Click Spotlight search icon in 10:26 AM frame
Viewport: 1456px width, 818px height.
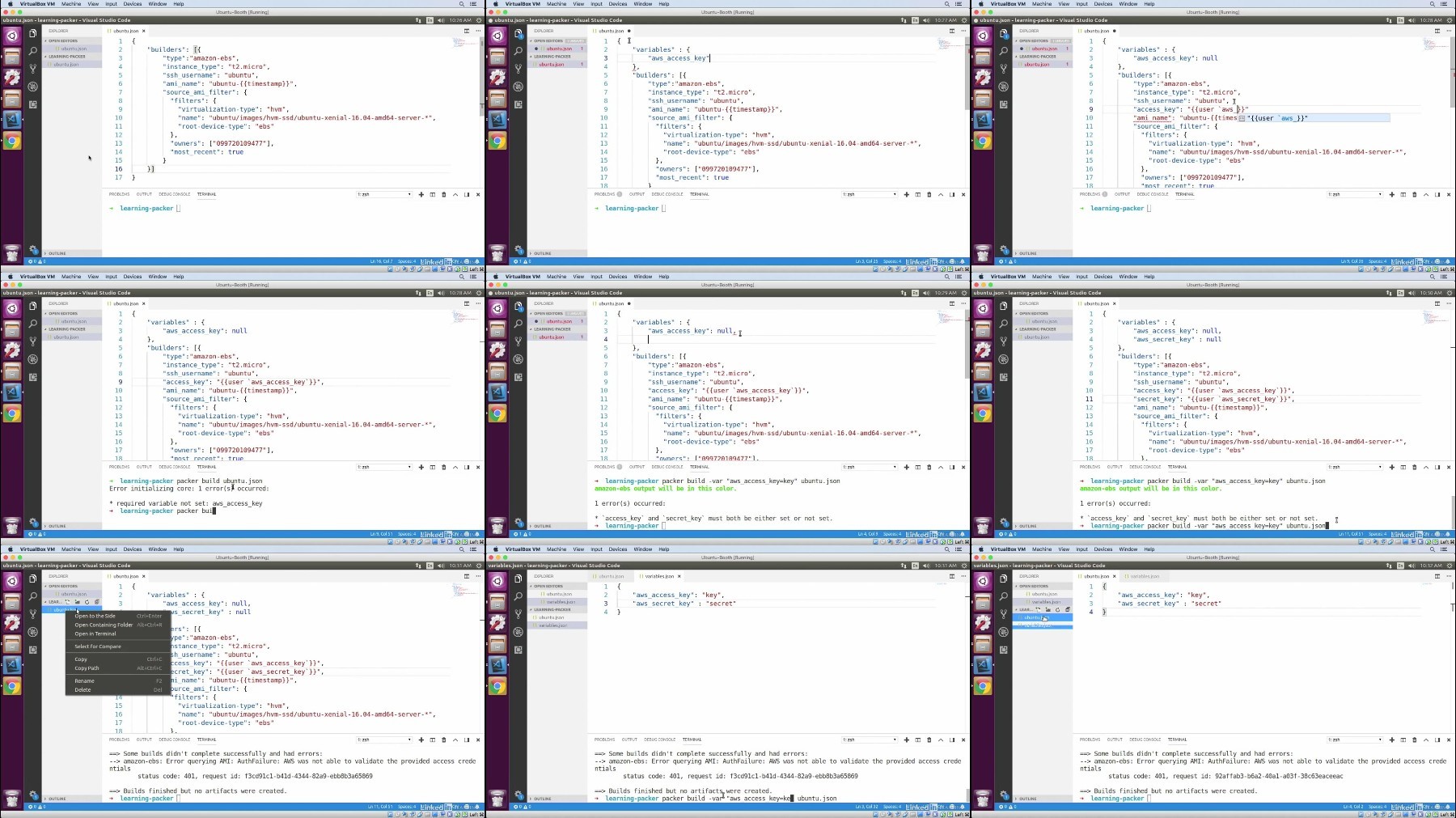[x=462, y=4]
